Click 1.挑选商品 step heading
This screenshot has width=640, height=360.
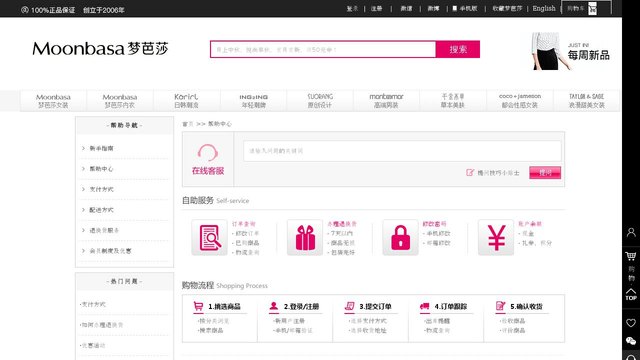[x=224, y=307]
